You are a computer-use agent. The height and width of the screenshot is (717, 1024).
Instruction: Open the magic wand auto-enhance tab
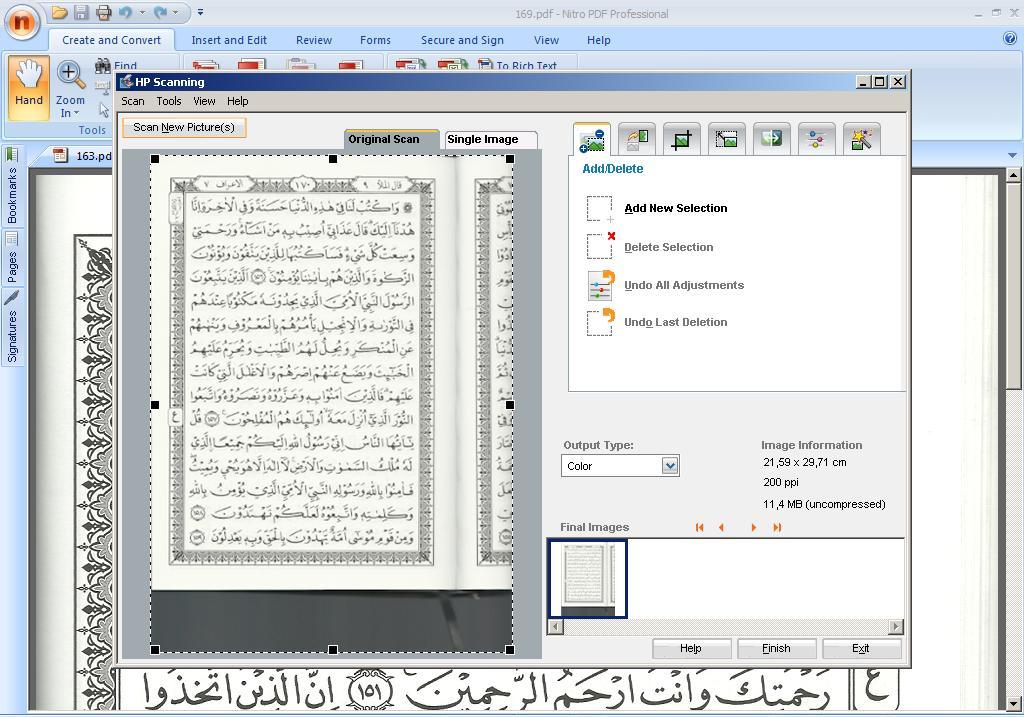tap(861, 139)
